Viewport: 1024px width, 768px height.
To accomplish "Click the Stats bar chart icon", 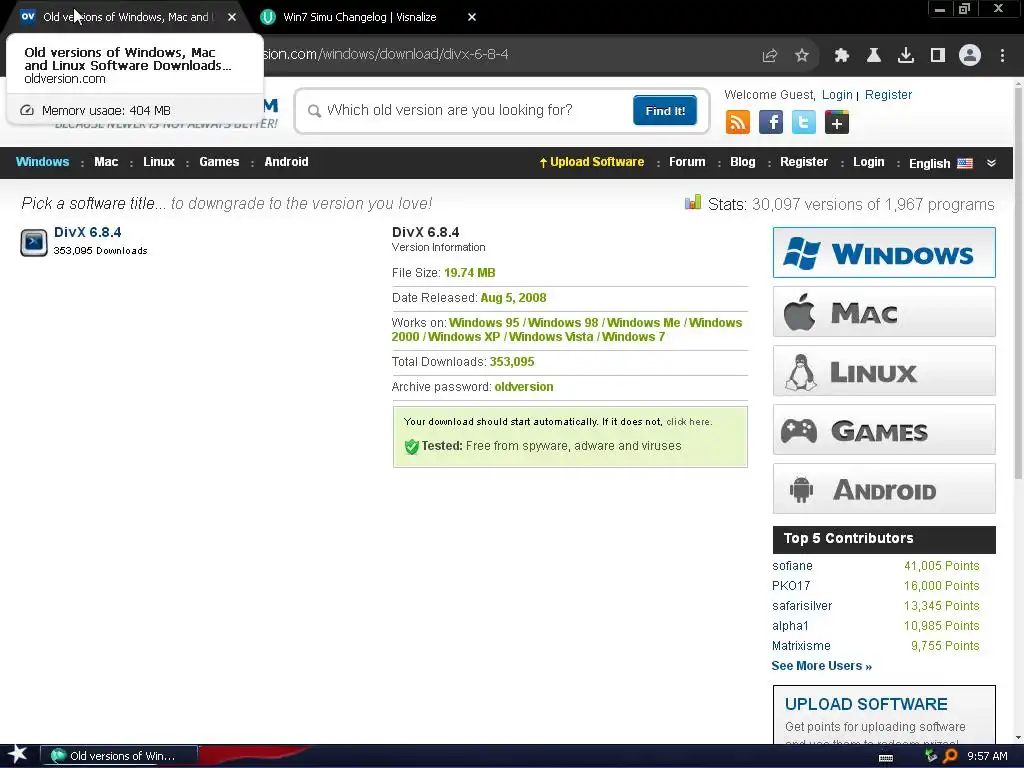I will [x=693, y=202].
